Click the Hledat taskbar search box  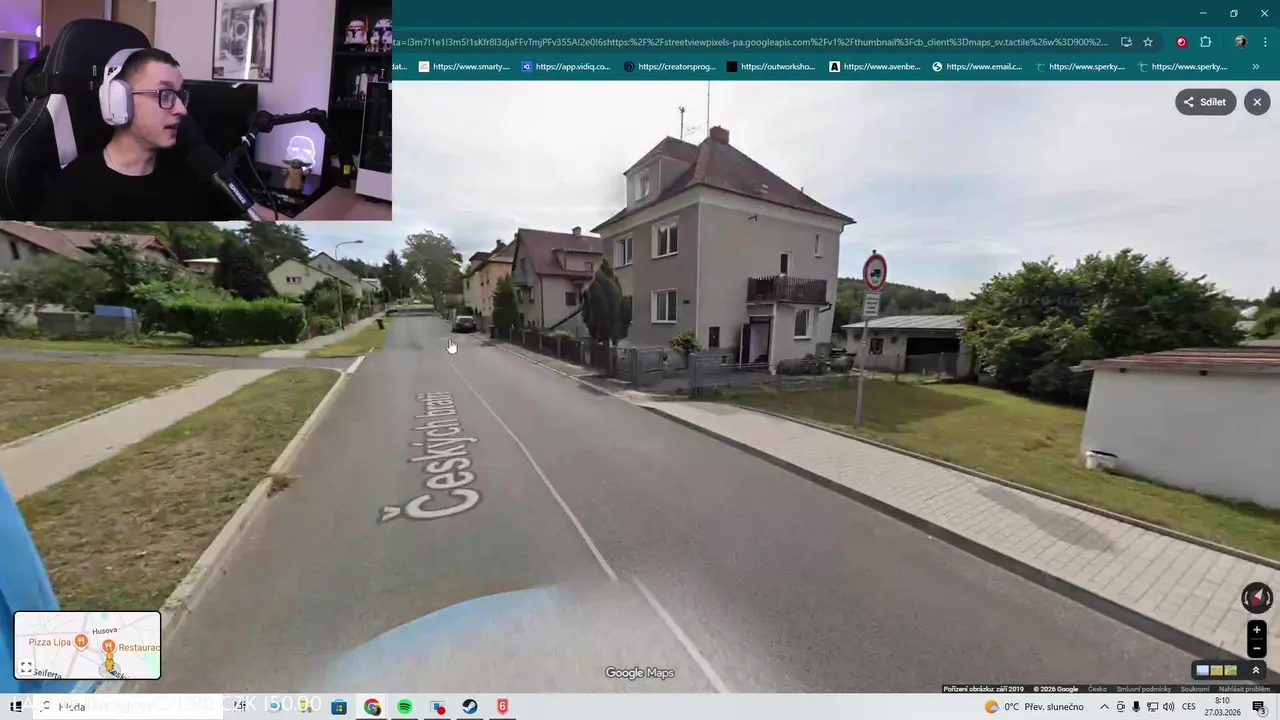(130, 707)
